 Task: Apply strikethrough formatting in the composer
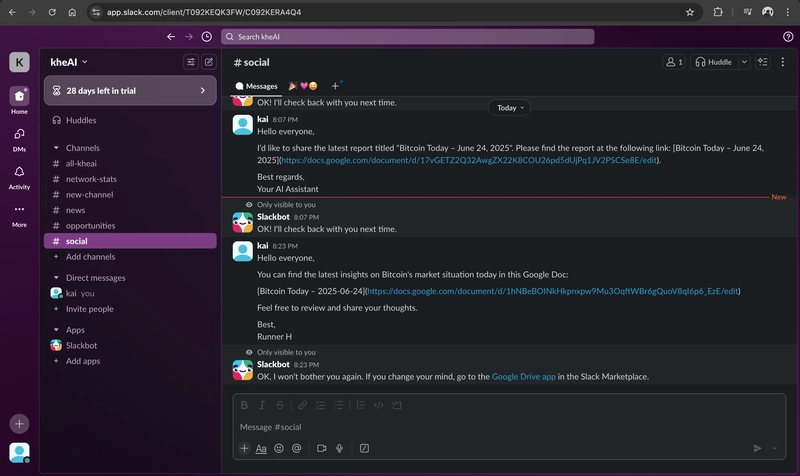(x=280, y=405)
